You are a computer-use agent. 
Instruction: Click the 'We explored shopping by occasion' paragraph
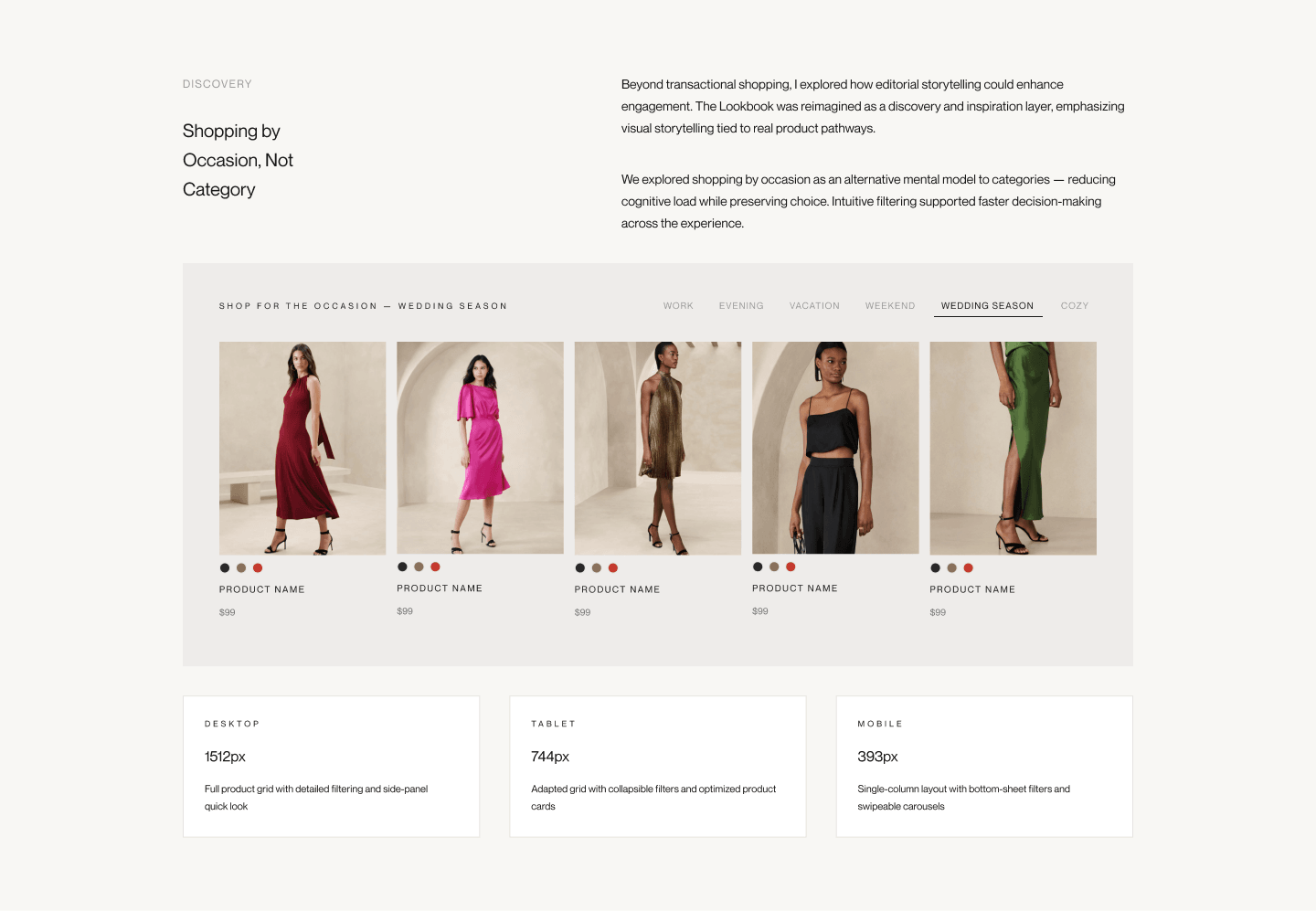tap(868, 201)
